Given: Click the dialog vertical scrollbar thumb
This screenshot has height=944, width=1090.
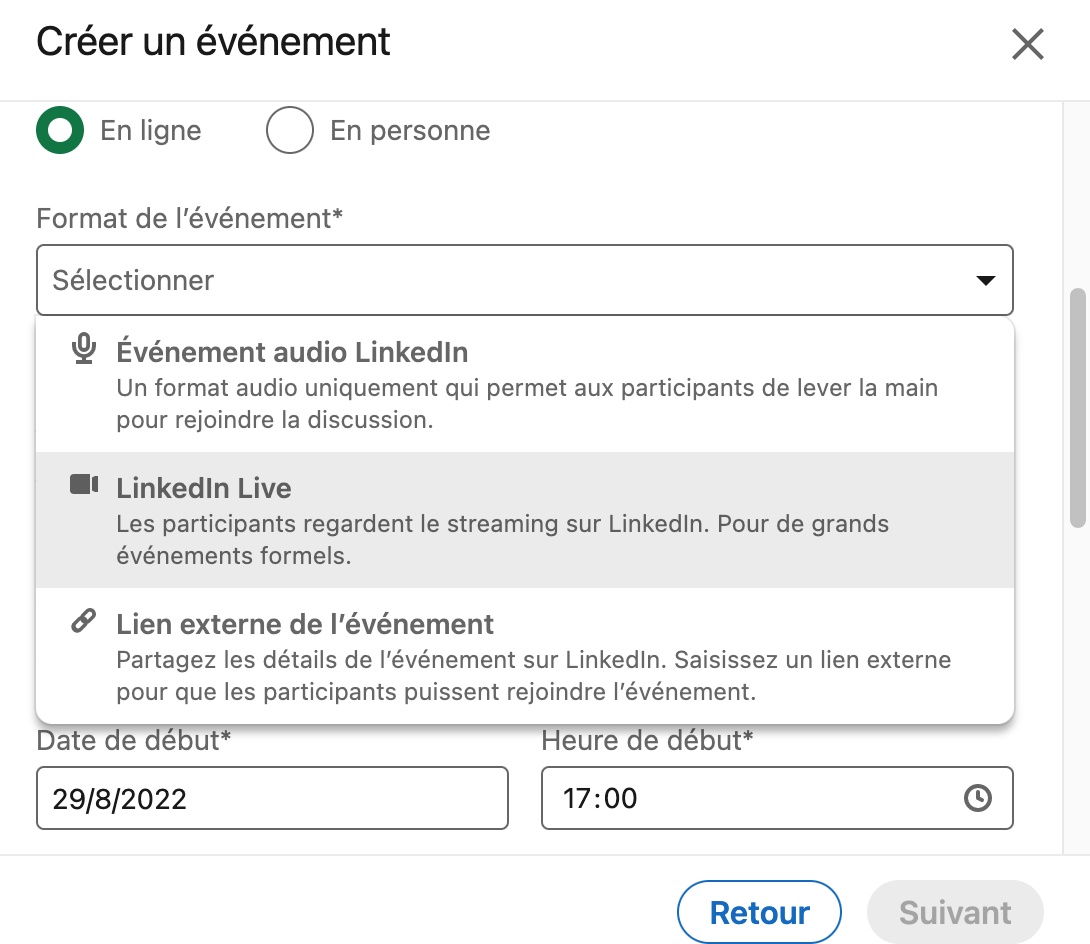Looking at the screenshot, I should [1077, 408].
